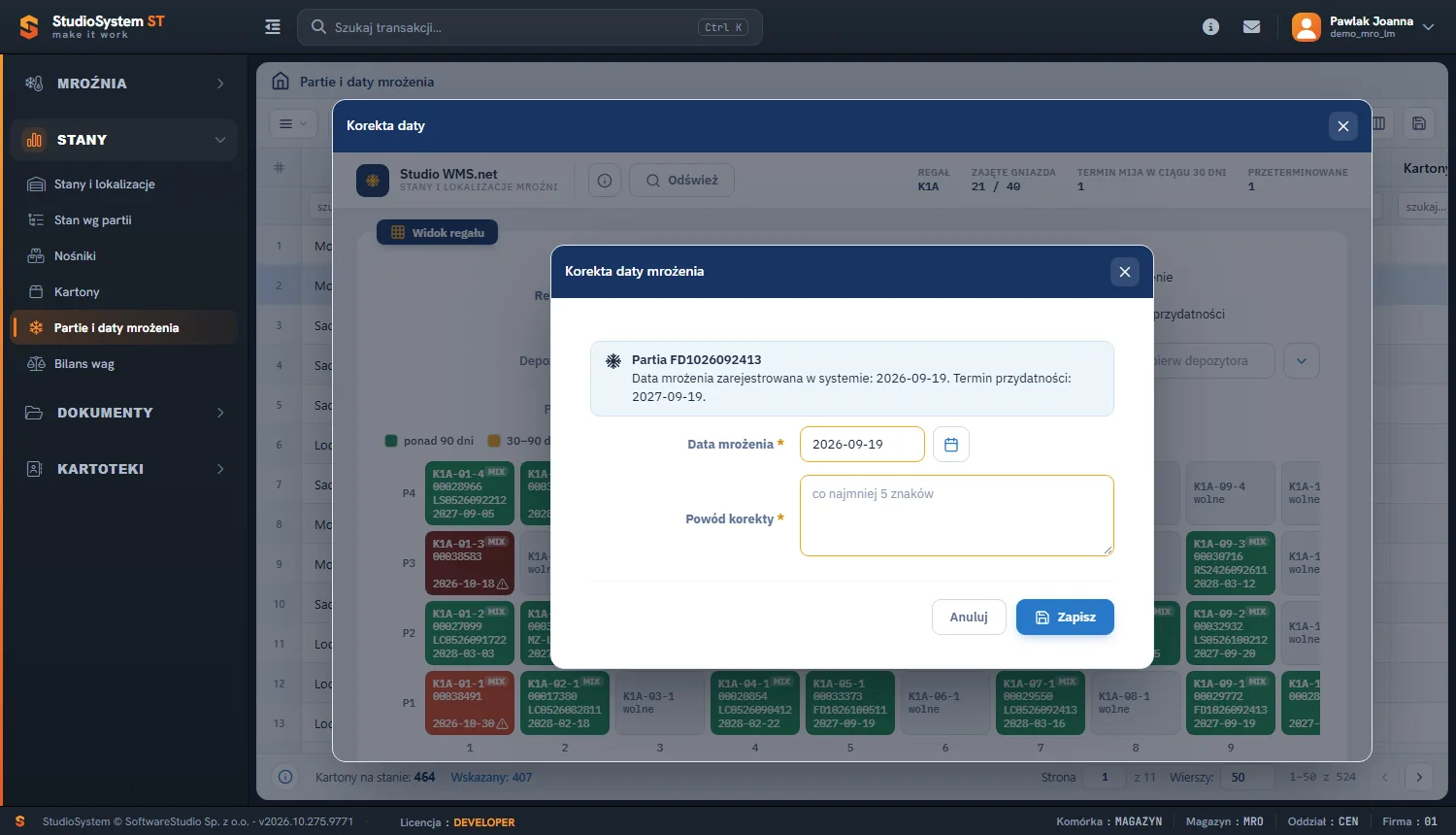Select Partie i daty mrożenia menu item
This screenshot has width=1456, height=835.
coord(124,328)
